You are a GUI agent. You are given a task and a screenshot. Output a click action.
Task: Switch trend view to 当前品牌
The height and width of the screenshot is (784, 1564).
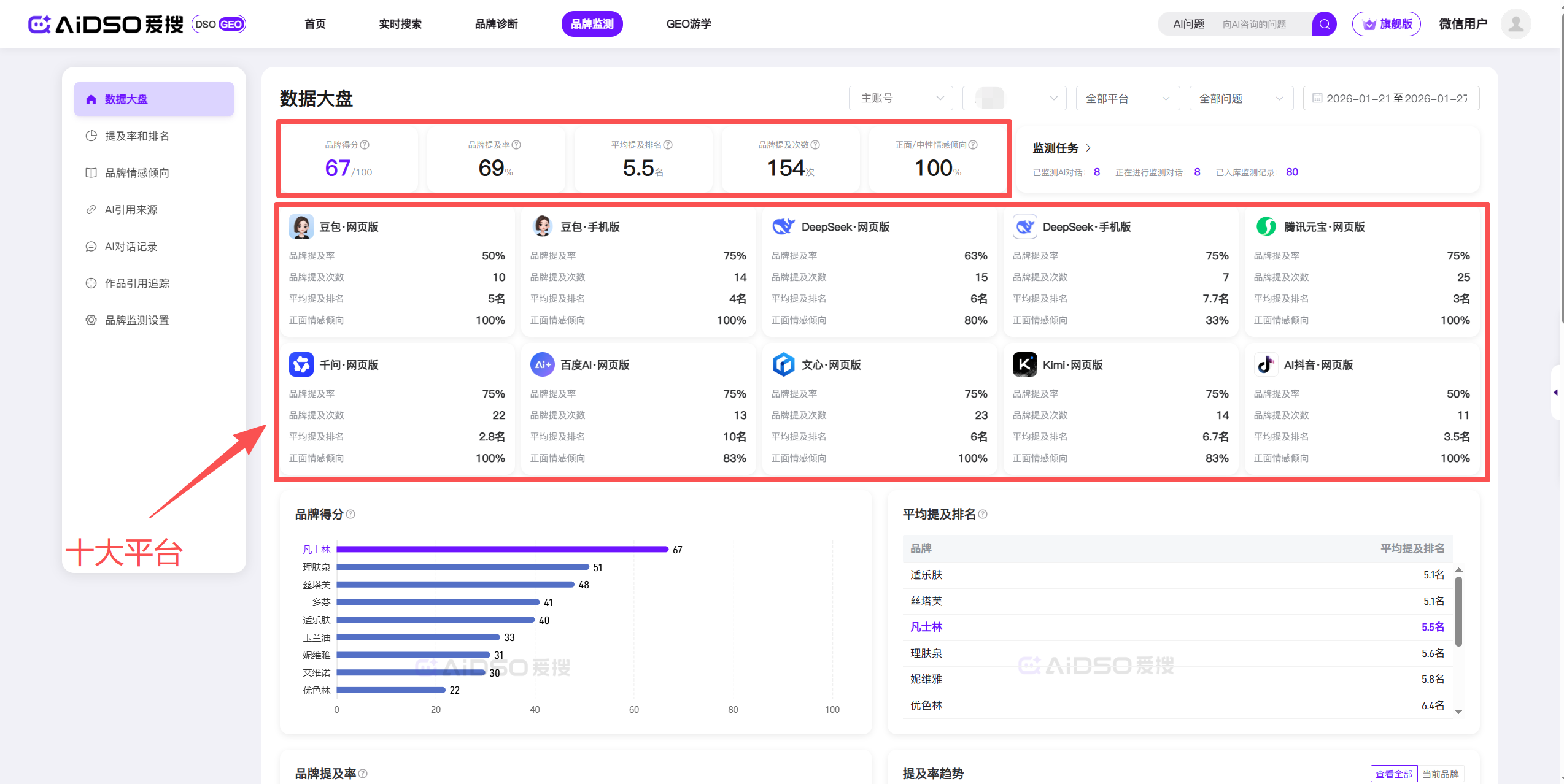[1440, 774]
